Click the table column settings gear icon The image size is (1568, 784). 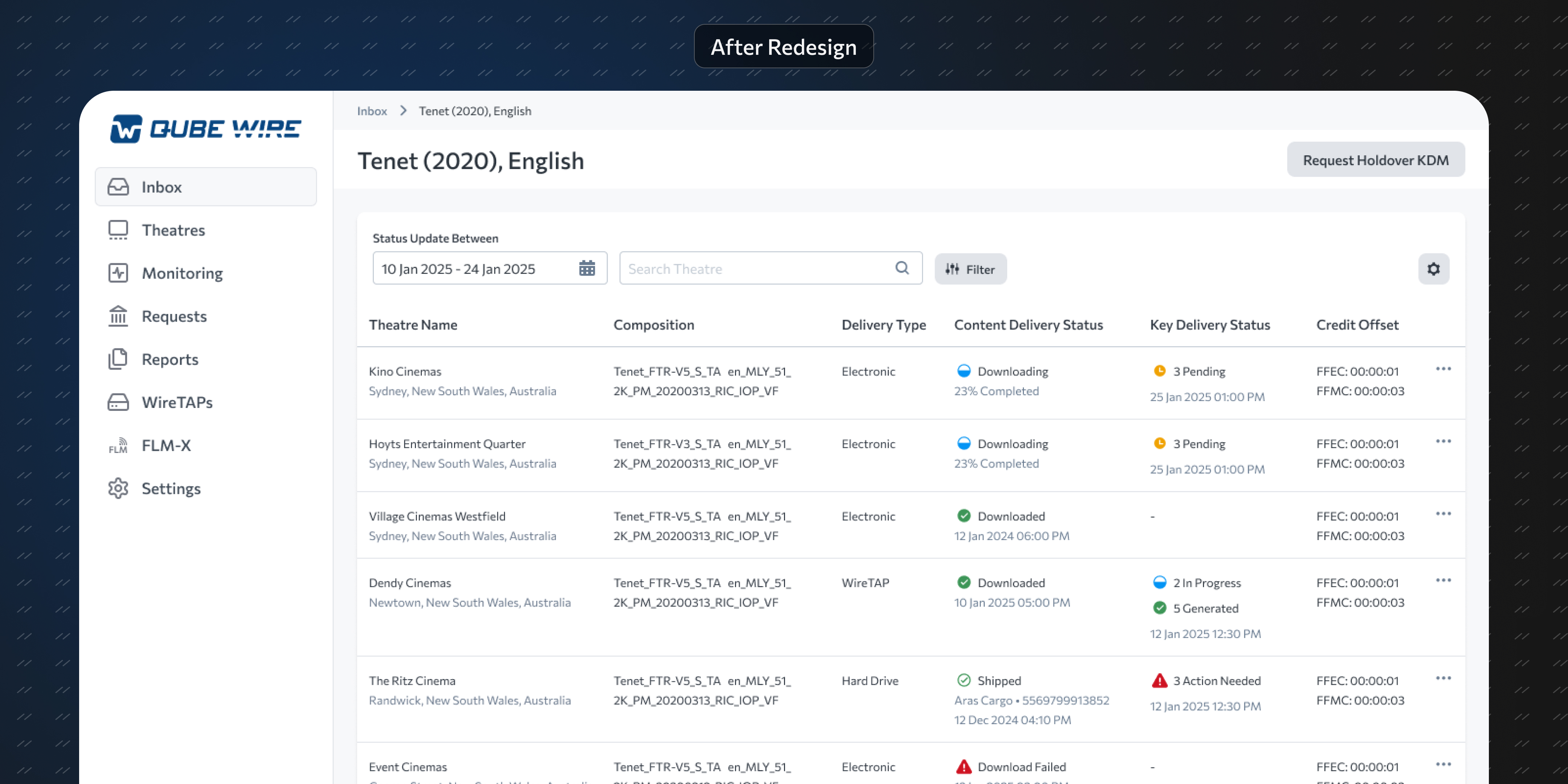coord(1434,269)
